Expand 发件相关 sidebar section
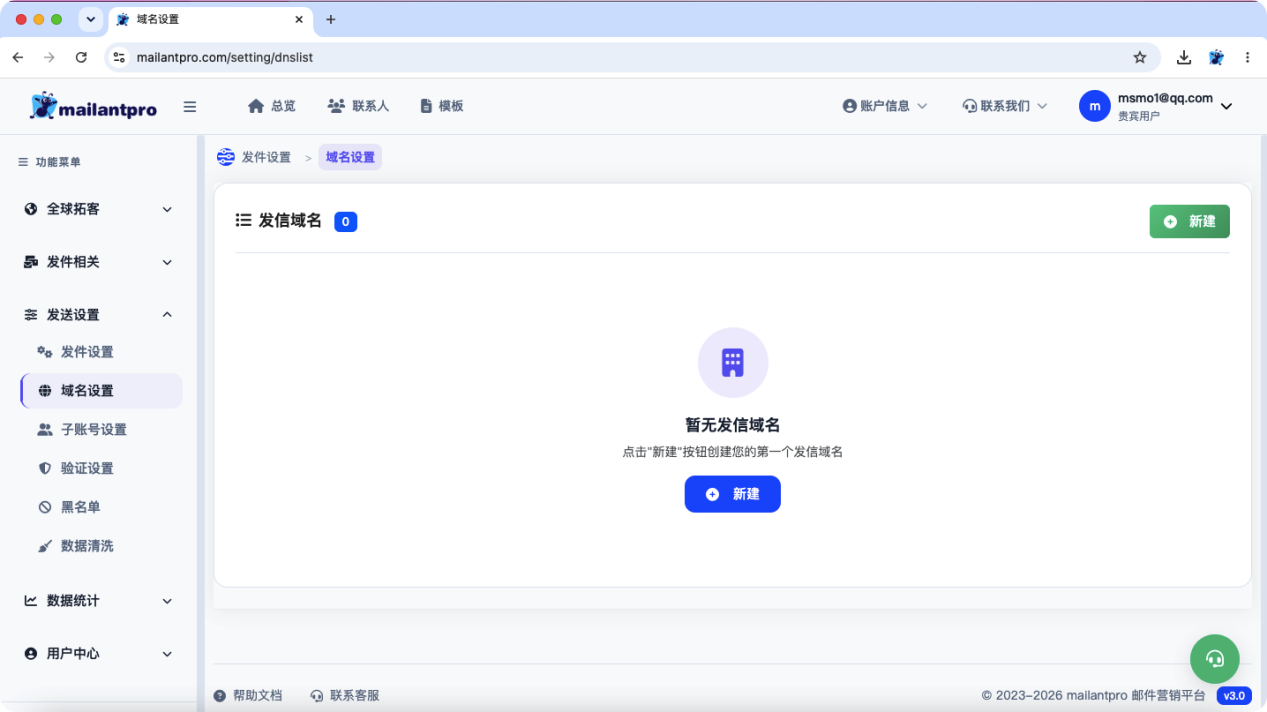The height and width of the screenshot is (712, 1267). pos(98,262)
